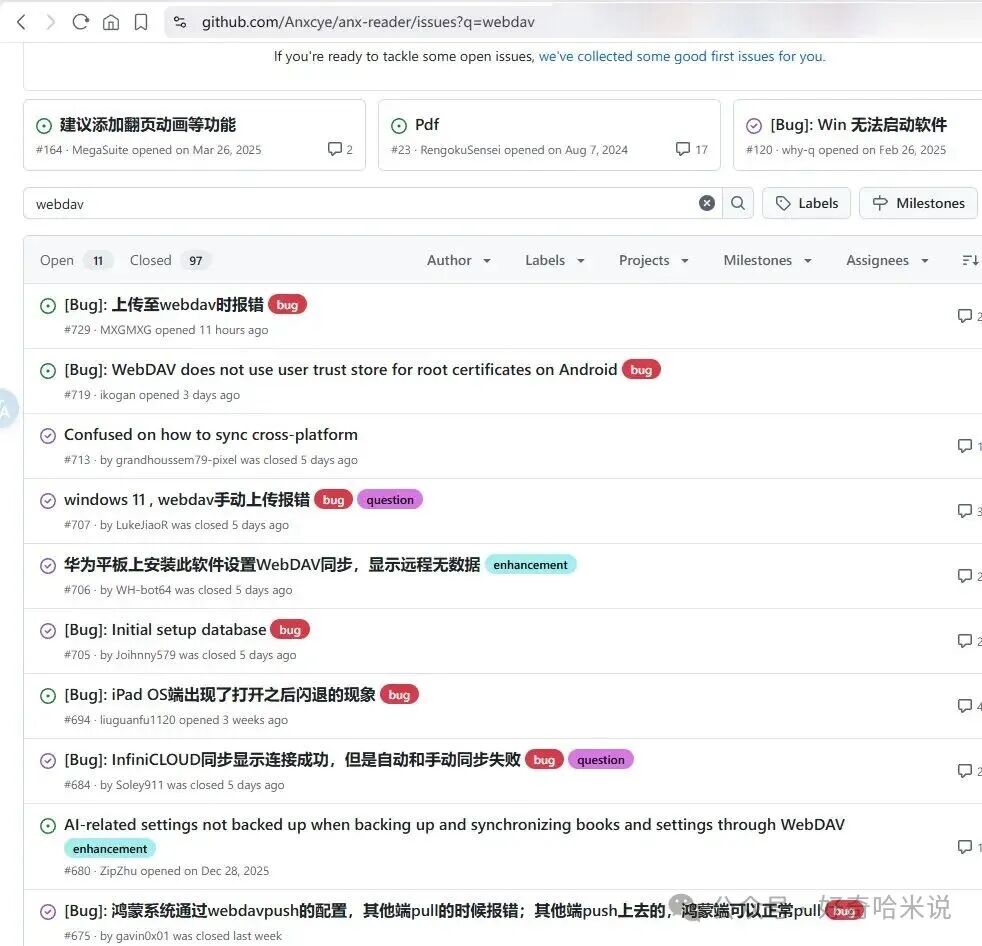The width and height of the screenshot is (982, 946).
Task: Expand the Projects filter dropdown
Action: (654, 260)
